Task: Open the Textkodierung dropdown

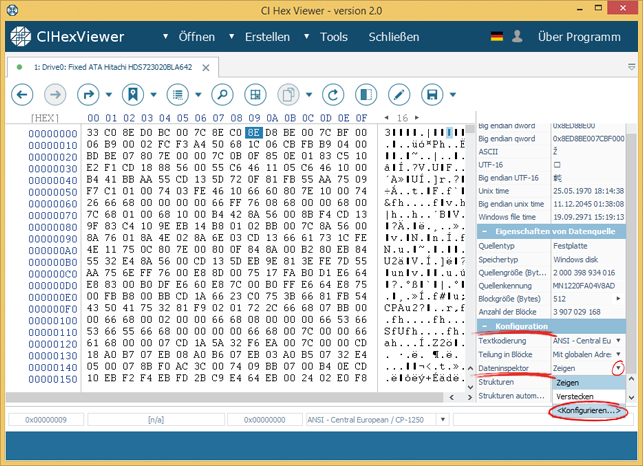Action: coord(618,341)
